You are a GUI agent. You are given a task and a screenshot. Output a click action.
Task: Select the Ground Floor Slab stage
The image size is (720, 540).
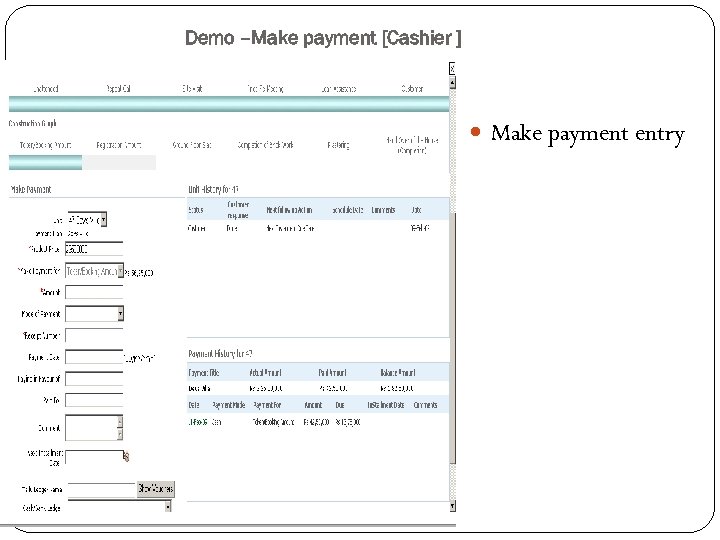coord(192,145)
